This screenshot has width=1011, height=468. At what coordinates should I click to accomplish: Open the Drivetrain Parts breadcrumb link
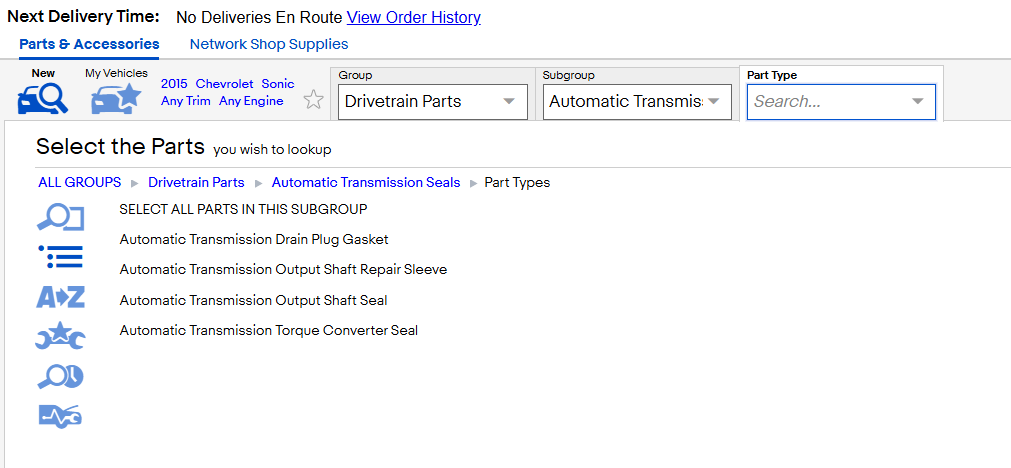pos(197,182)
